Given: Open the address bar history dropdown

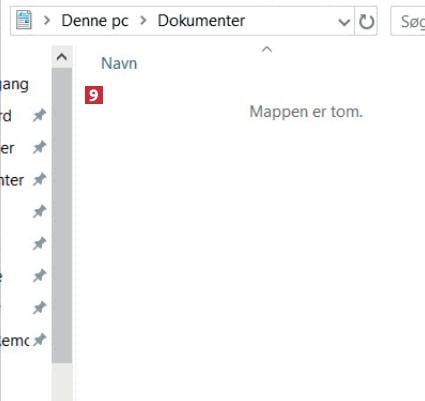Looking at the screenshot, I should [344, 22].
